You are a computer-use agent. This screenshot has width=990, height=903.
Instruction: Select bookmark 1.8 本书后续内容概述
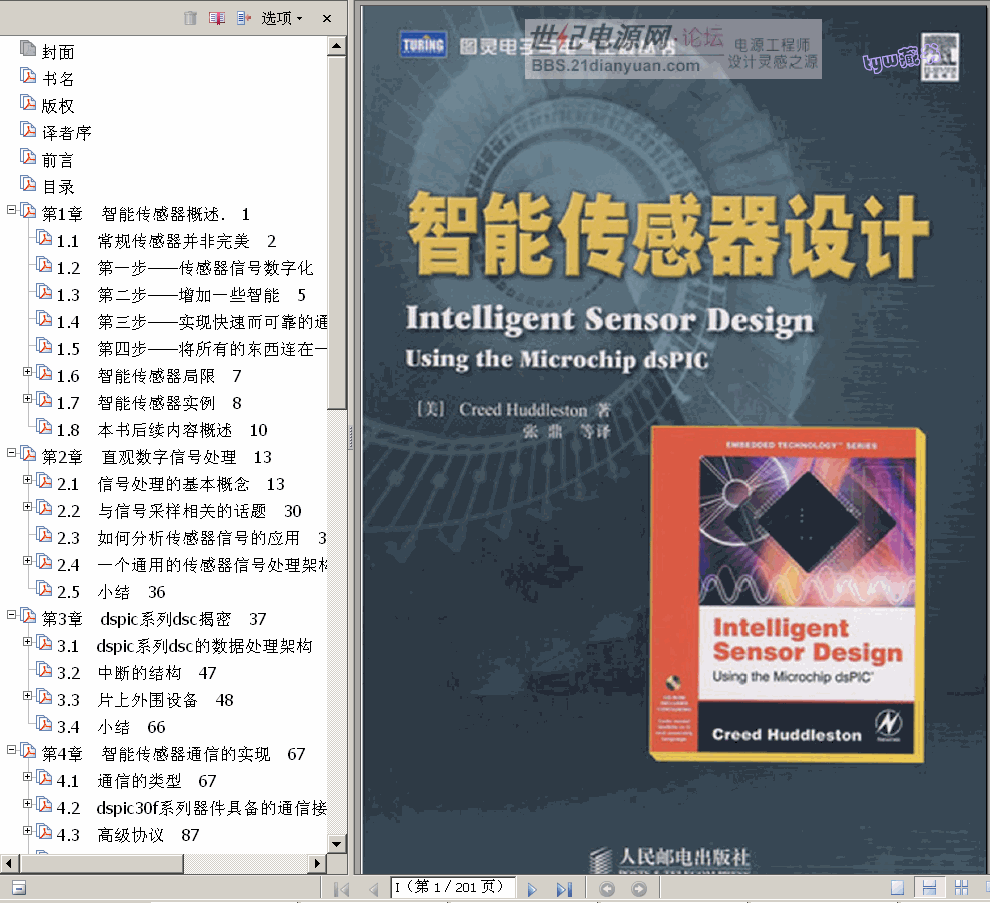click(162, 431)
